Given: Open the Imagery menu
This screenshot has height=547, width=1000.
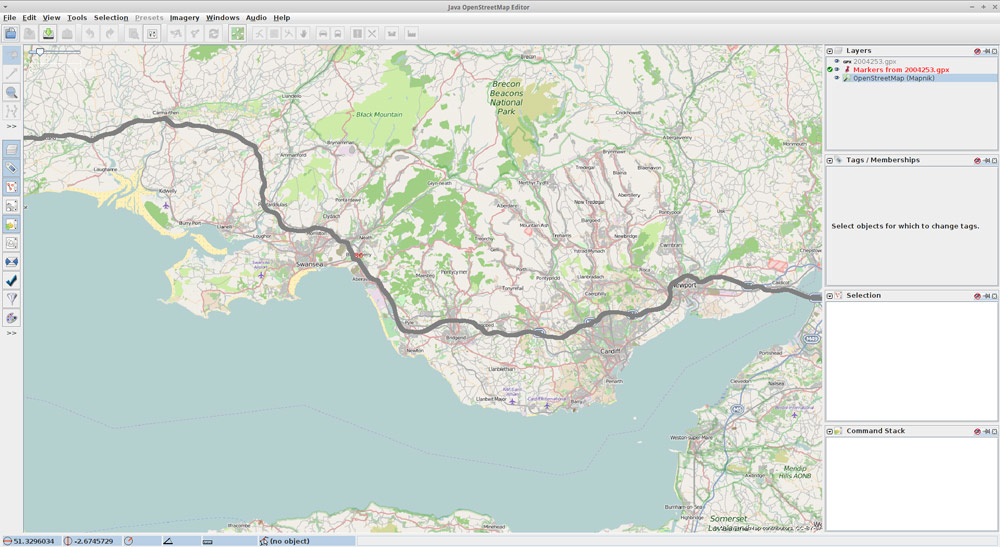Looking at the screenshot, I should click(184, 18).
